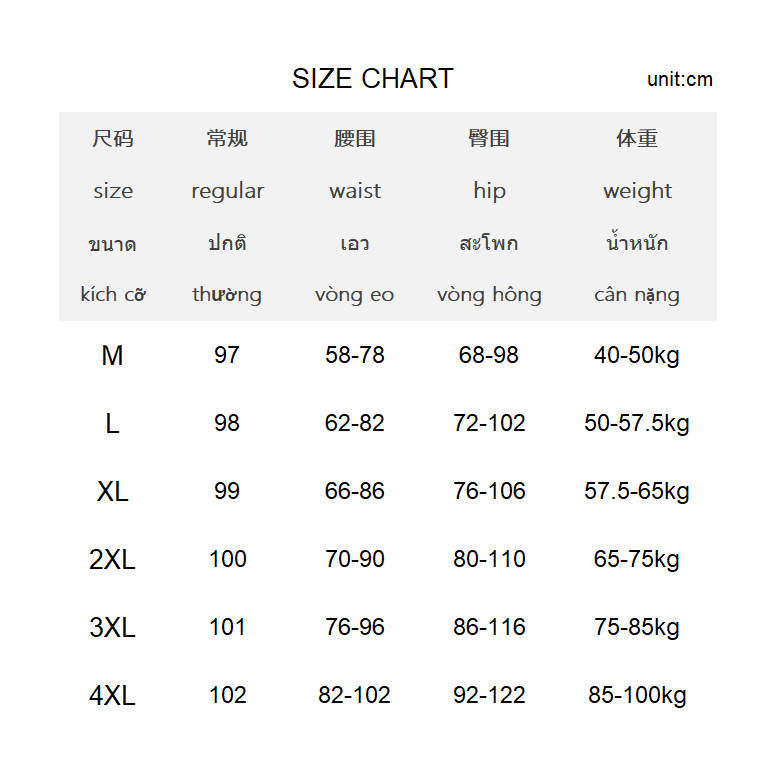
Task: Click the SIZE CHART title
Action: [x=372, y=78]
